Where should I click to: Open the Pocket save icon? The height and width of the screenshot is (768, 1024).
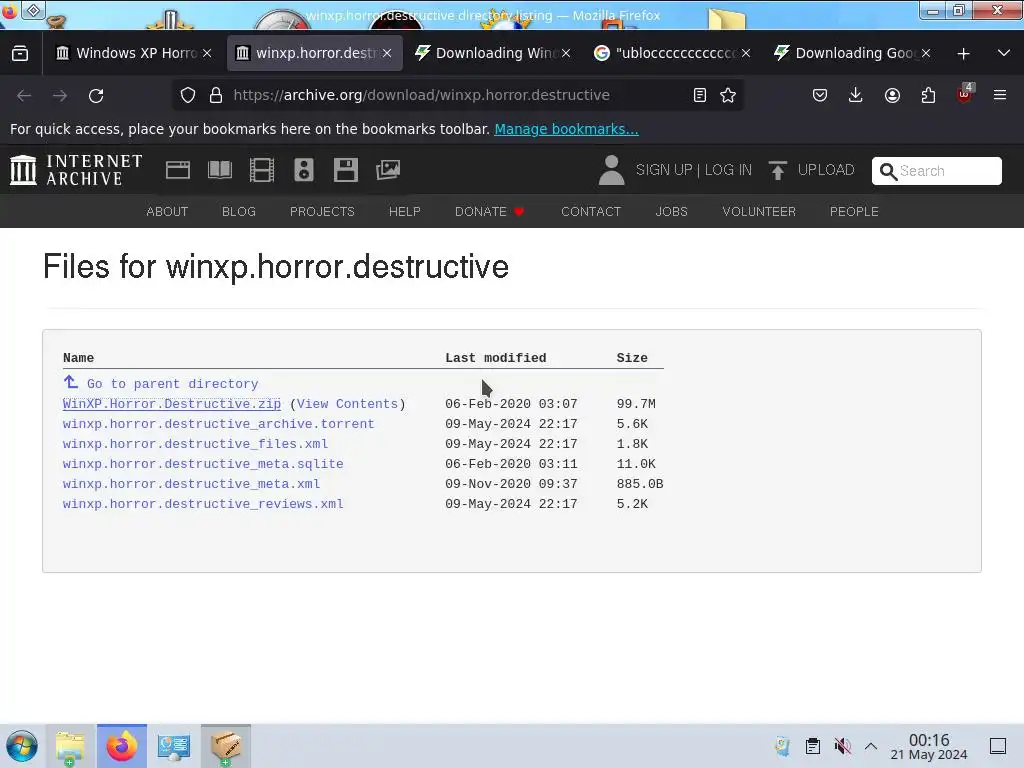pyautogui.click(x=820, y=95)
